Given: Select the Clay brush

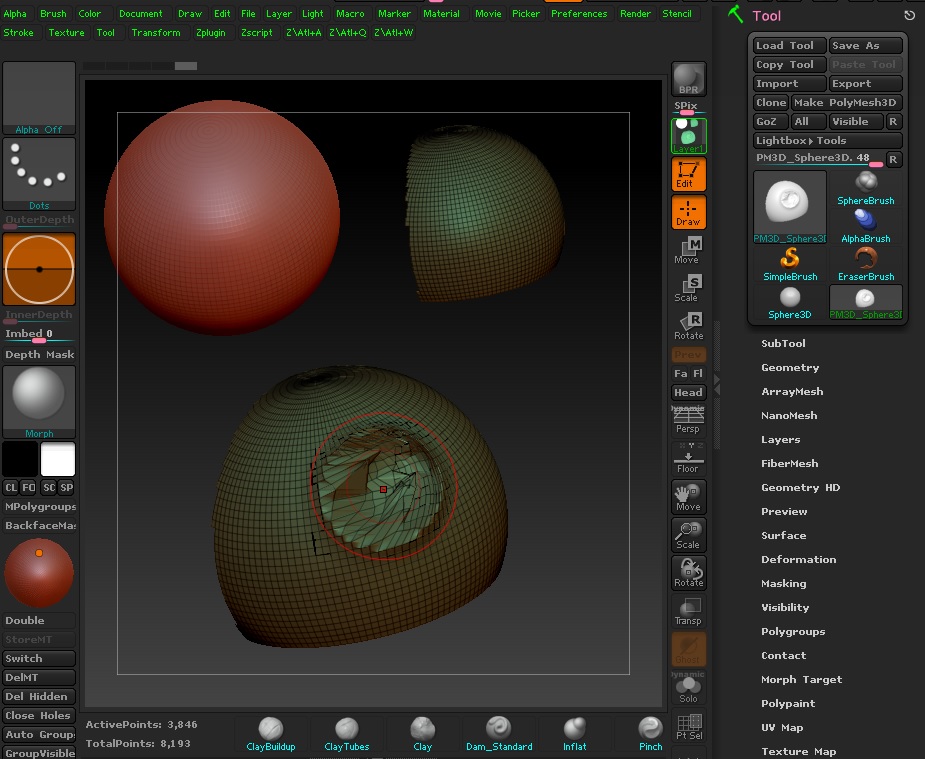Looking at the screenshot, I should [x=422, y=734].
